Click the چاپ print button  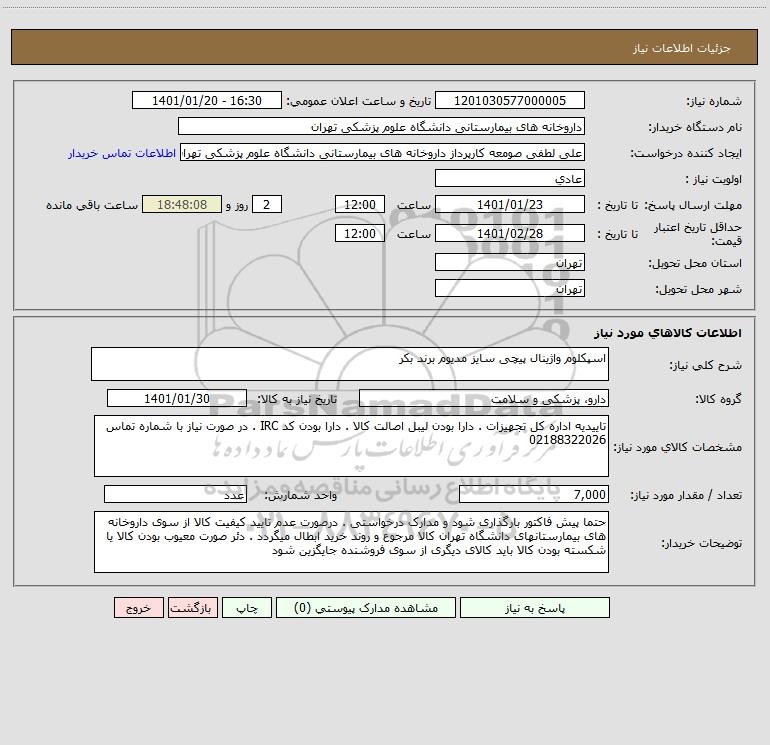(x=247, y=607)
